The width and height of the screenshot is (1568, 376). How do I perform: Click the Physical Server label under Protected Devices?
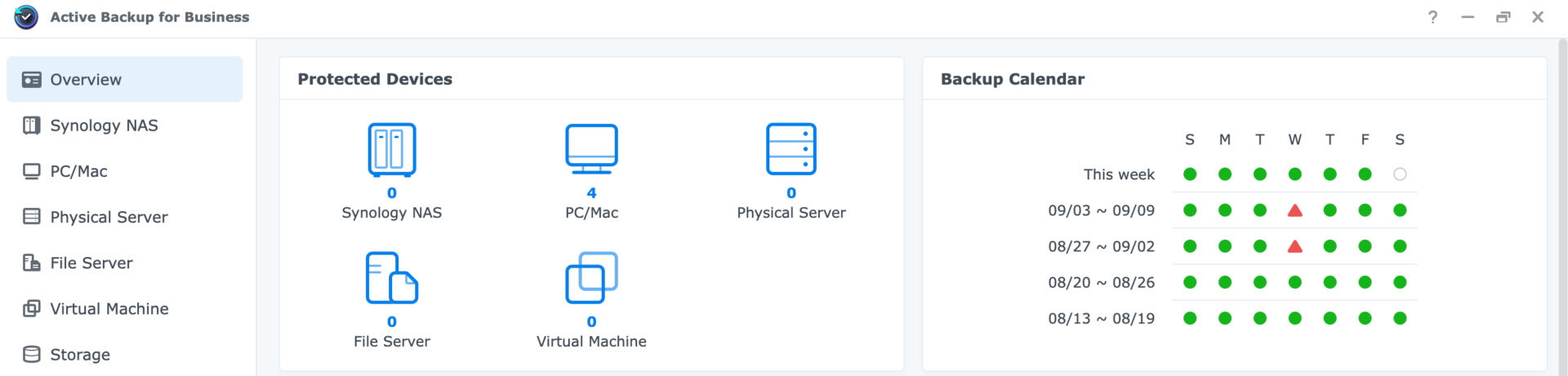point(791,213)
